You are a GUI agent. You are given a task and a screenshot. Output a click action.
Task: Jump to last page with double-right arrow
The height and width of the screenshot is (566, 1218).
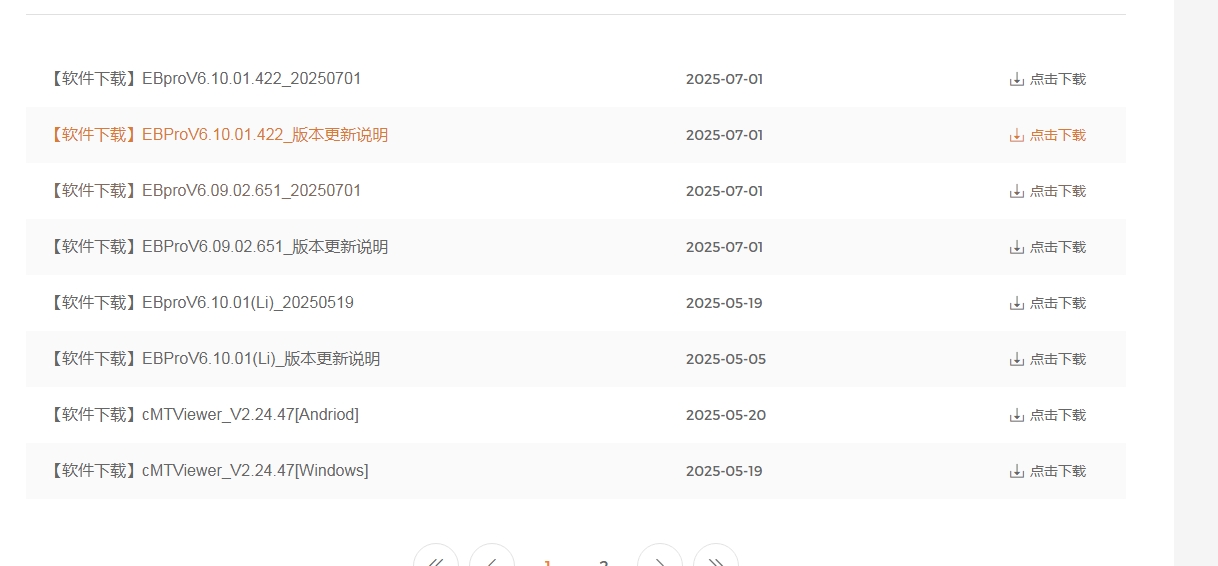(716, 559)
